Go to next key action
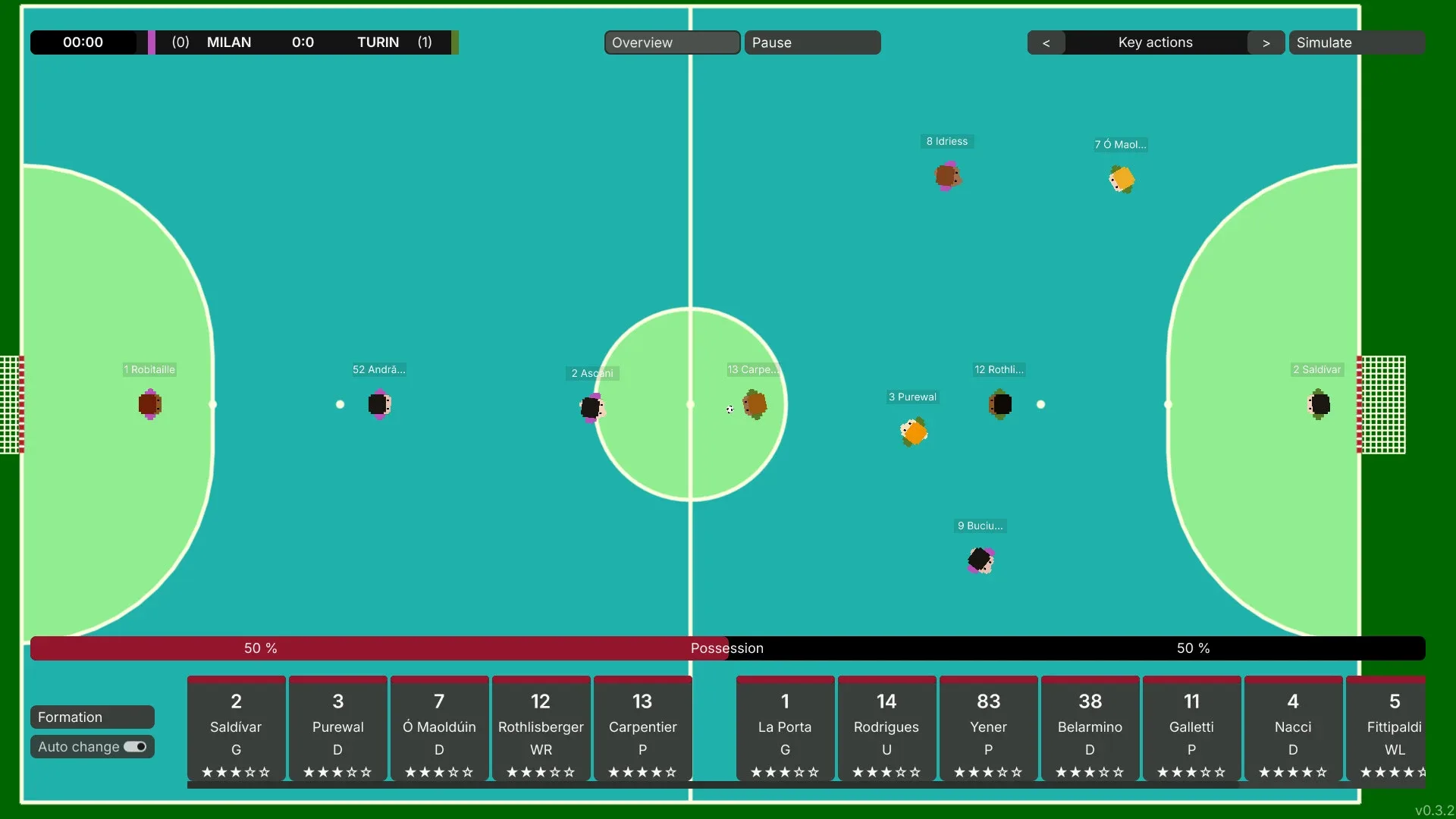 tap(1266, 42)
